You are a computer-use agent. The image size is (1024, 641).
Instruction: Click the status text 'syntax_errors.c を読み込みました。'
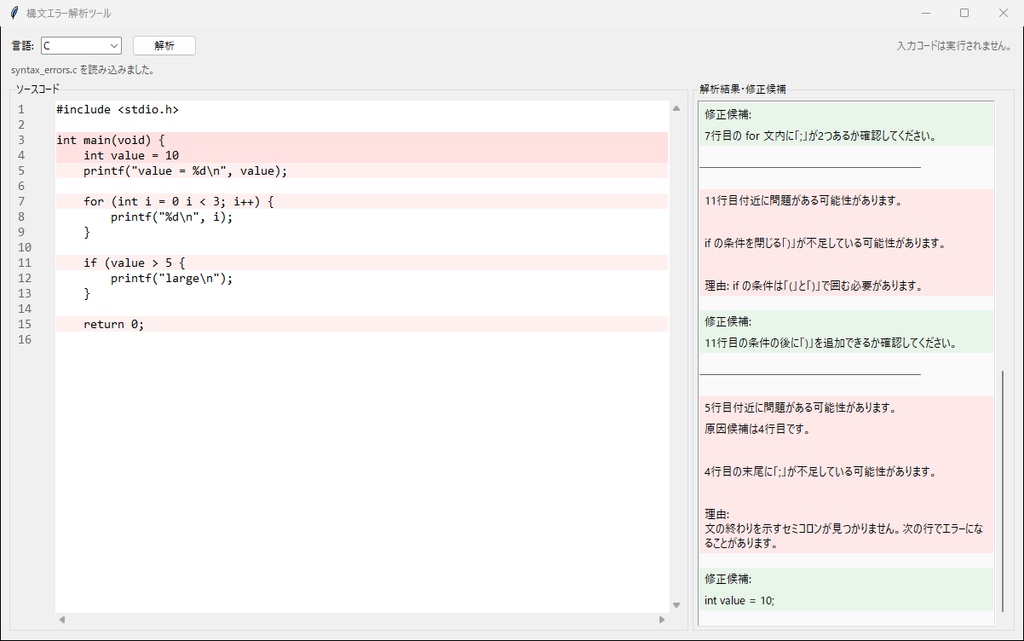click(x=82, y=70)
